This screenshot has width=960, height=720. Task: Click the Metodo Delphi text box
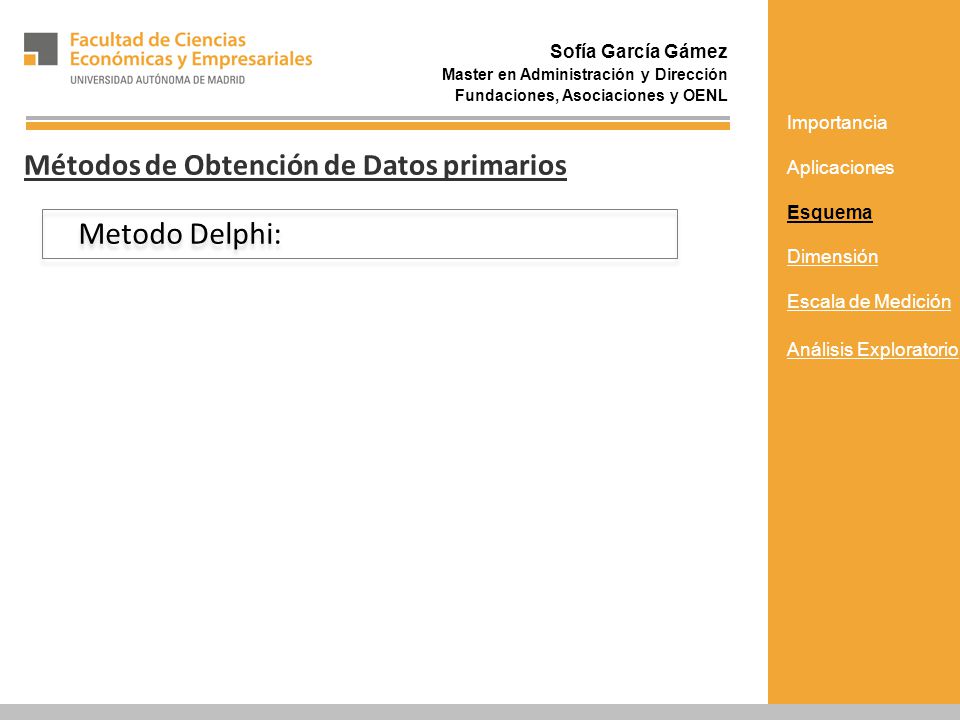360,234
